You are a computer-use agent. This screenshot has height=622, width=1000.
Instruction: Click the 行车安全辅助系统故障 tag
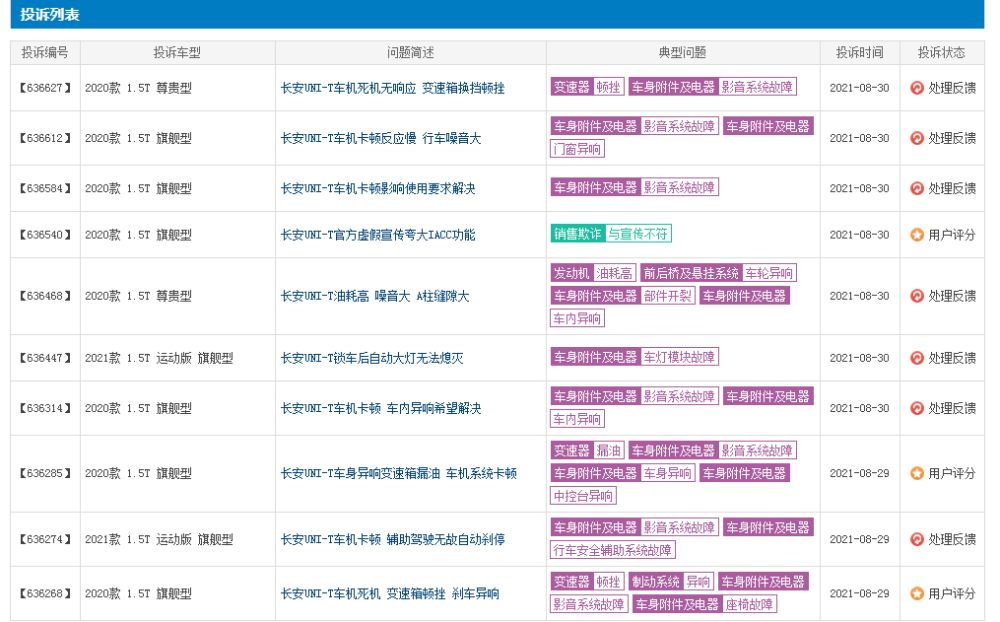pyautogui.click(x=612, y=550)
